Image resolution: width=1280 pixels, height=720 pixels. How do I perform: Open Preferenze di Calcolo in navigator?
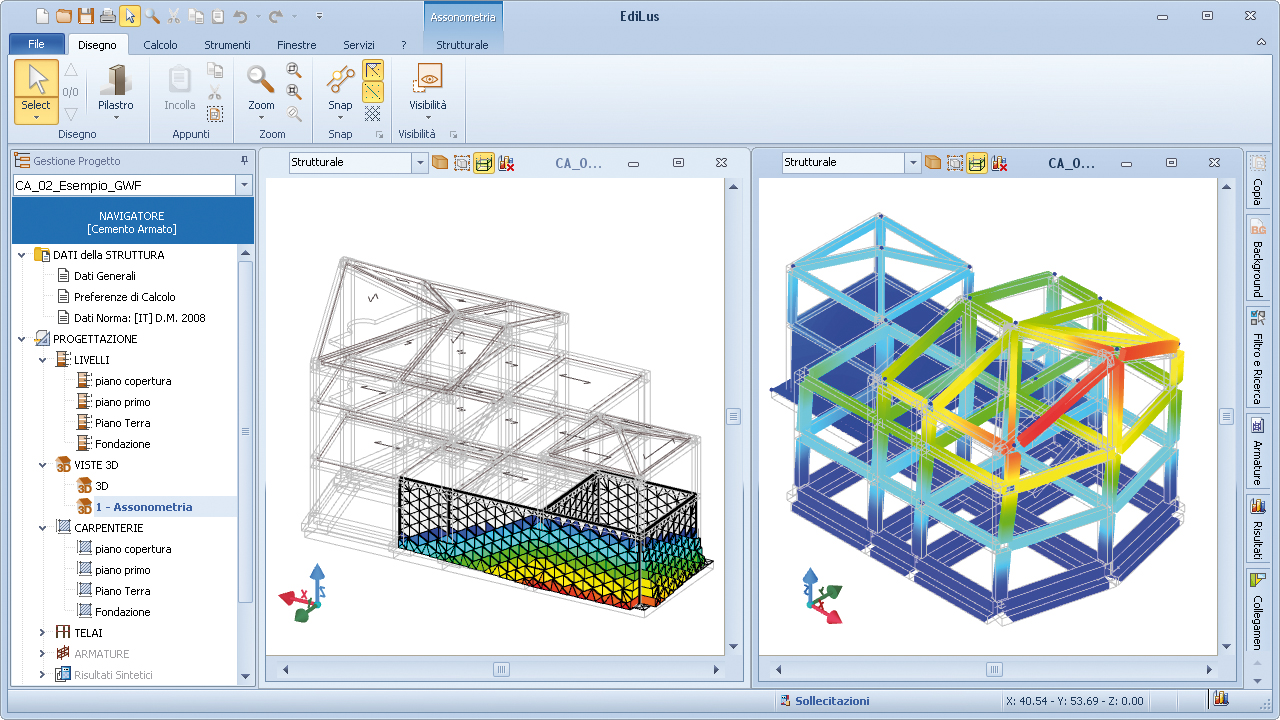click(125, 297)
